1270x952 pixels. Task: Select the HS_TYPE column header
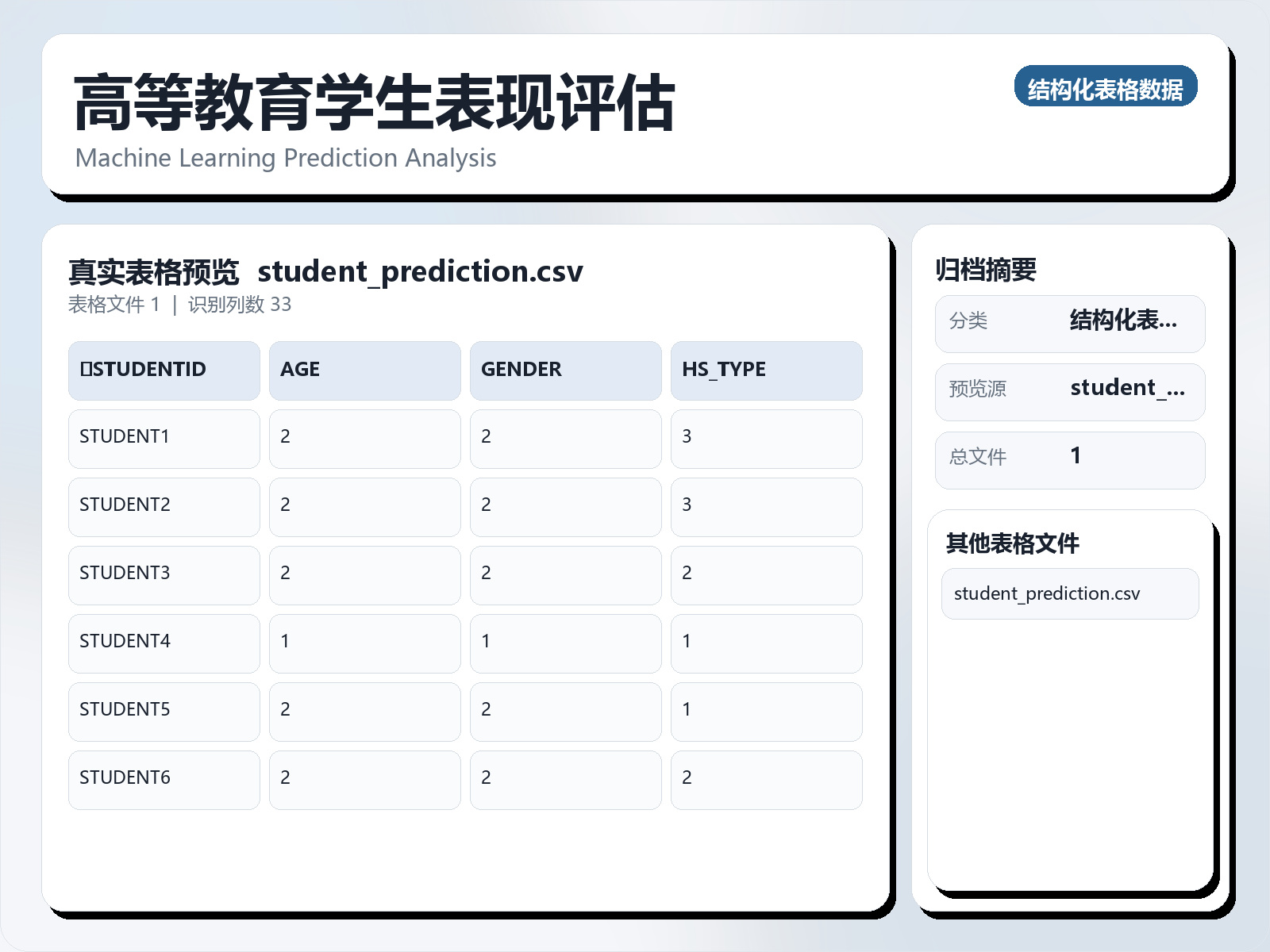click(723, 370)
